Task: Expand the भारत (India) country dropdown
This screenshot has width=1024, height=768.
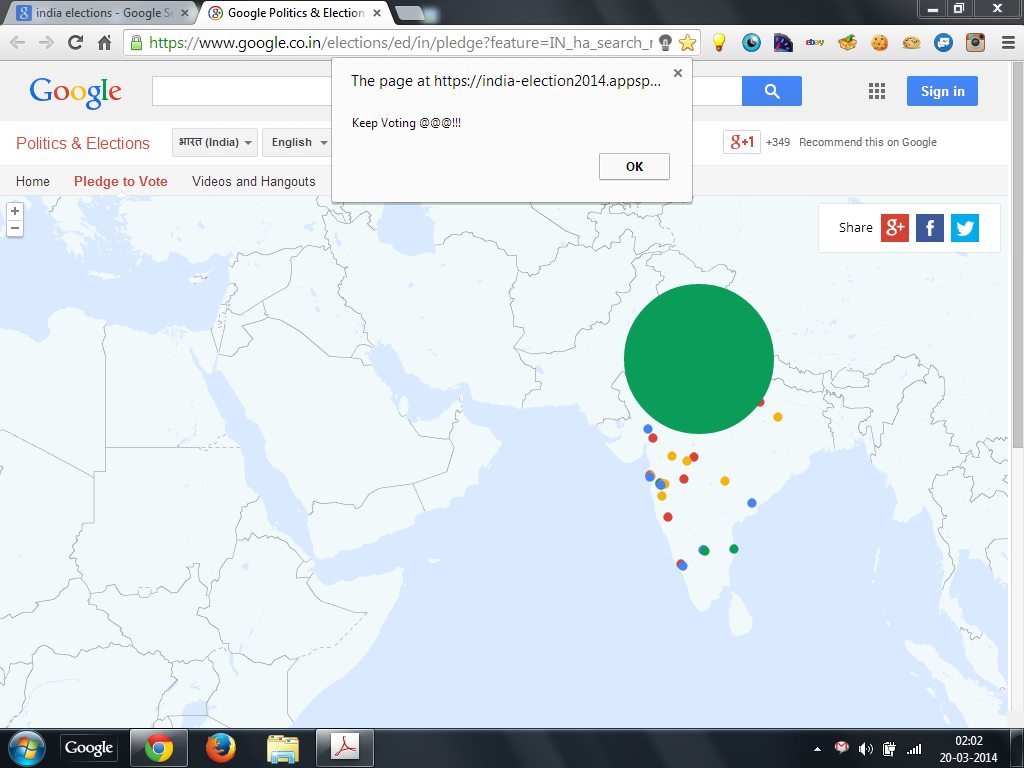Action: coord(215,142)
